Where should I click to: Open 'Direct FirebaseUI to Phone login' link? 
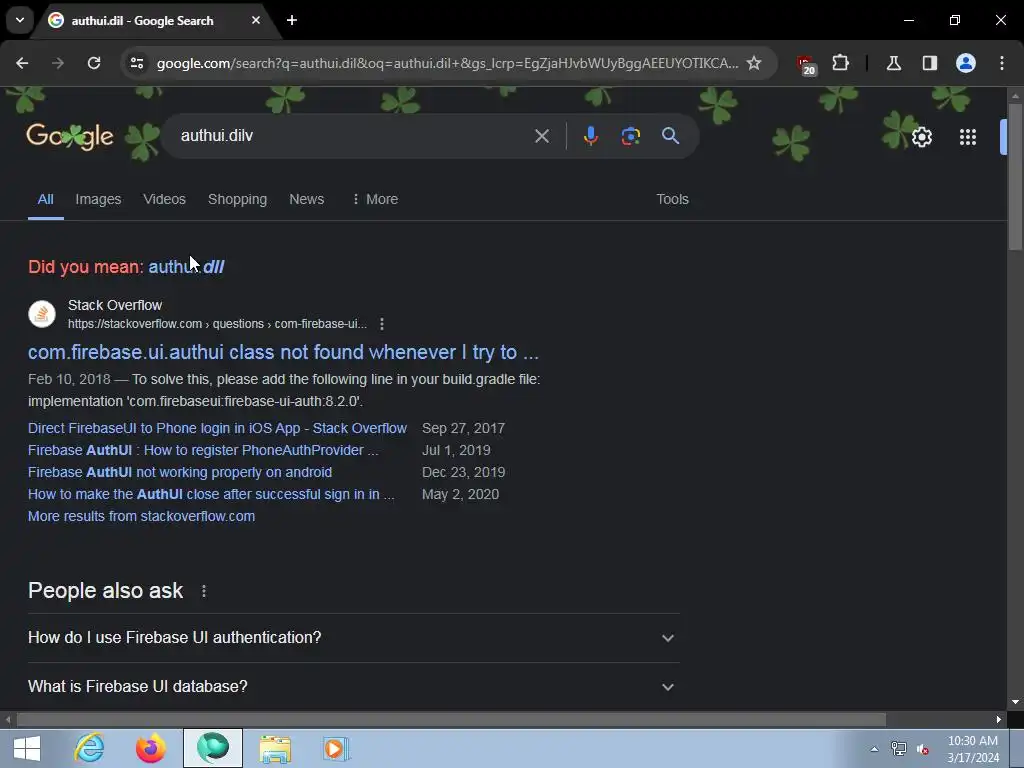coord(217,428)
